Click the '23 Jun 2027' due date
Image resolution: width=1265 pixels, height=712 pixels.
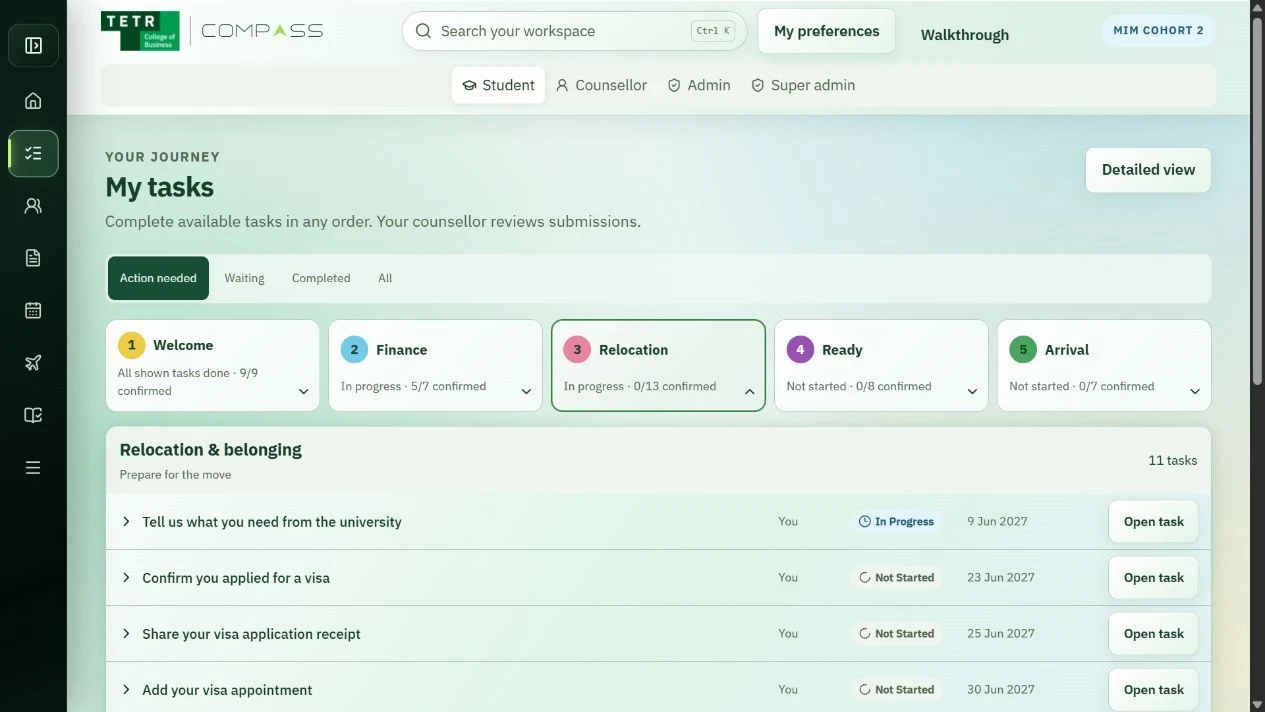click(x=1001, y=577)
